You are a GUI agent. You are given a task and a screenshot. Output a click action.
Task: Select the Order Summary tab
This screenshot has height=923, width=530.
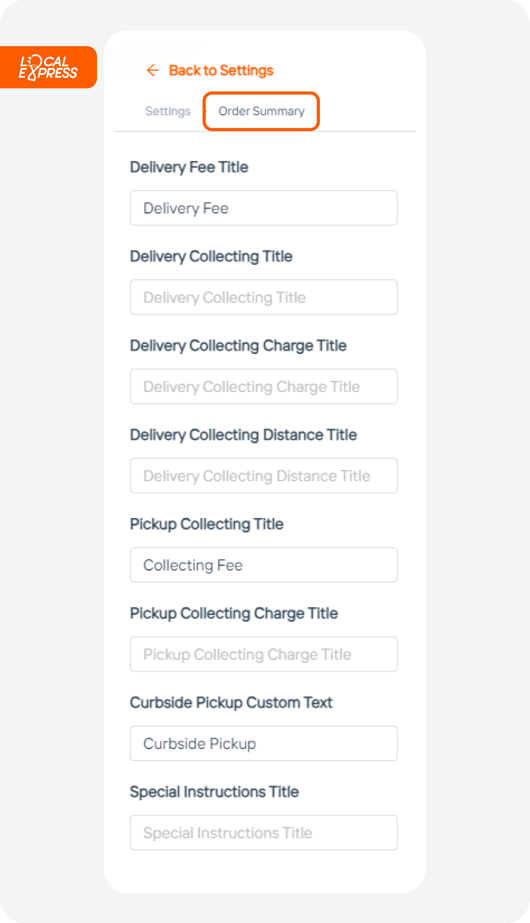(261, 111)
